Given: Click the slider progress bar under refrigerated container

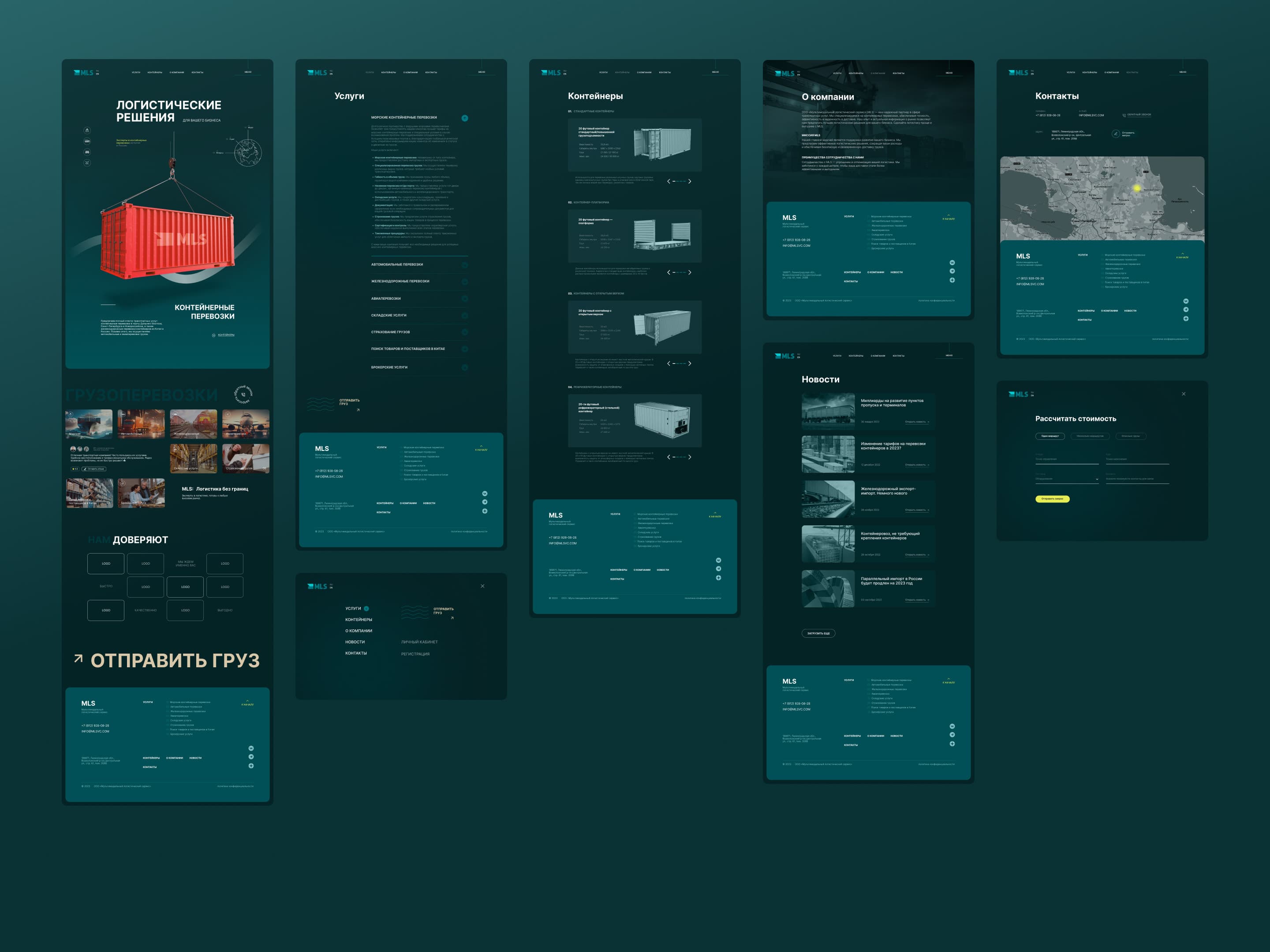Looking at the screenshot, I should (679, 457).
